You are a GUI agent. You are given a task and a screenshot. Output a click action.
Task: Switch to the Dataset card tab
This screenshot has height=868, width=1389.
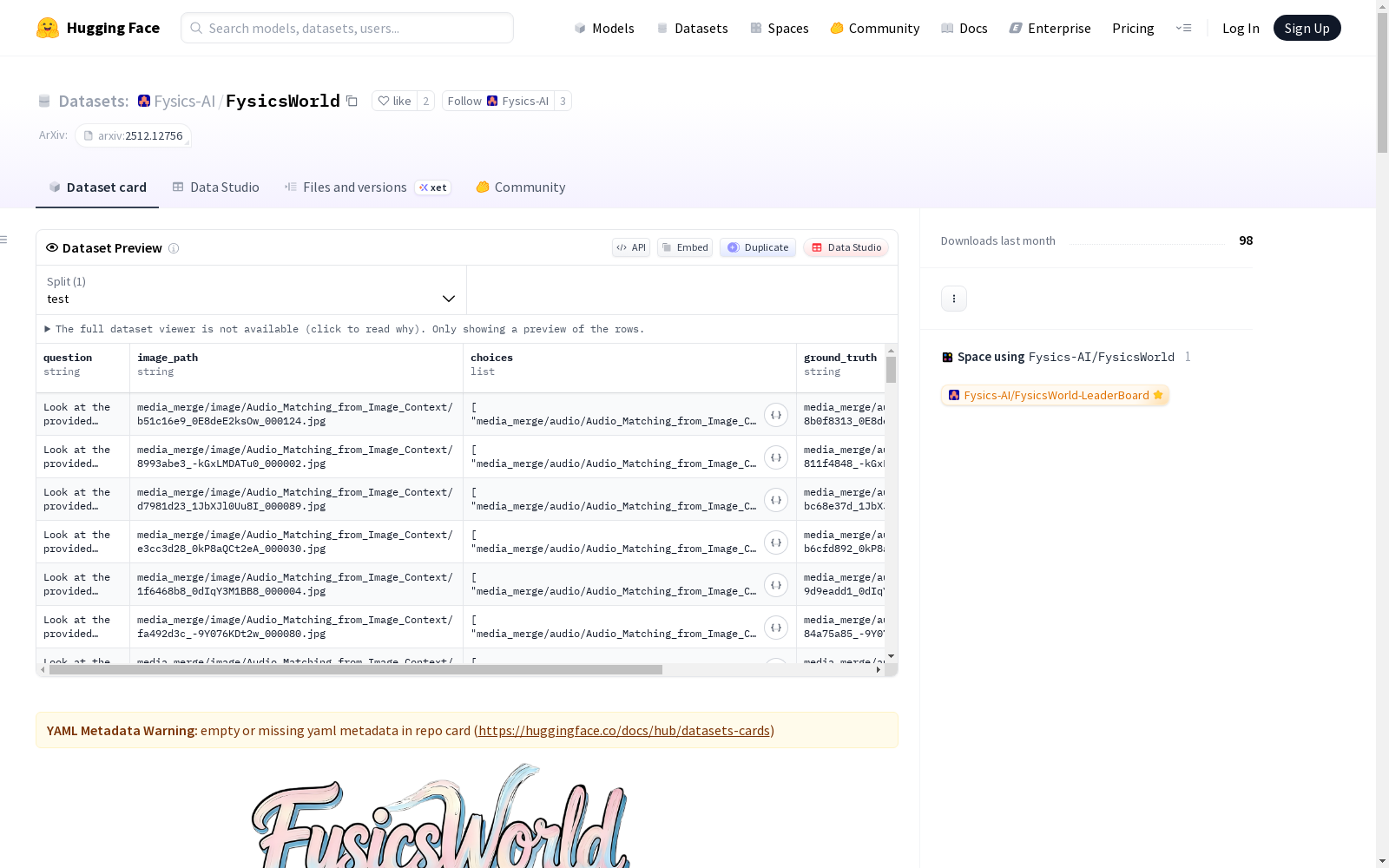coord(97,187)
